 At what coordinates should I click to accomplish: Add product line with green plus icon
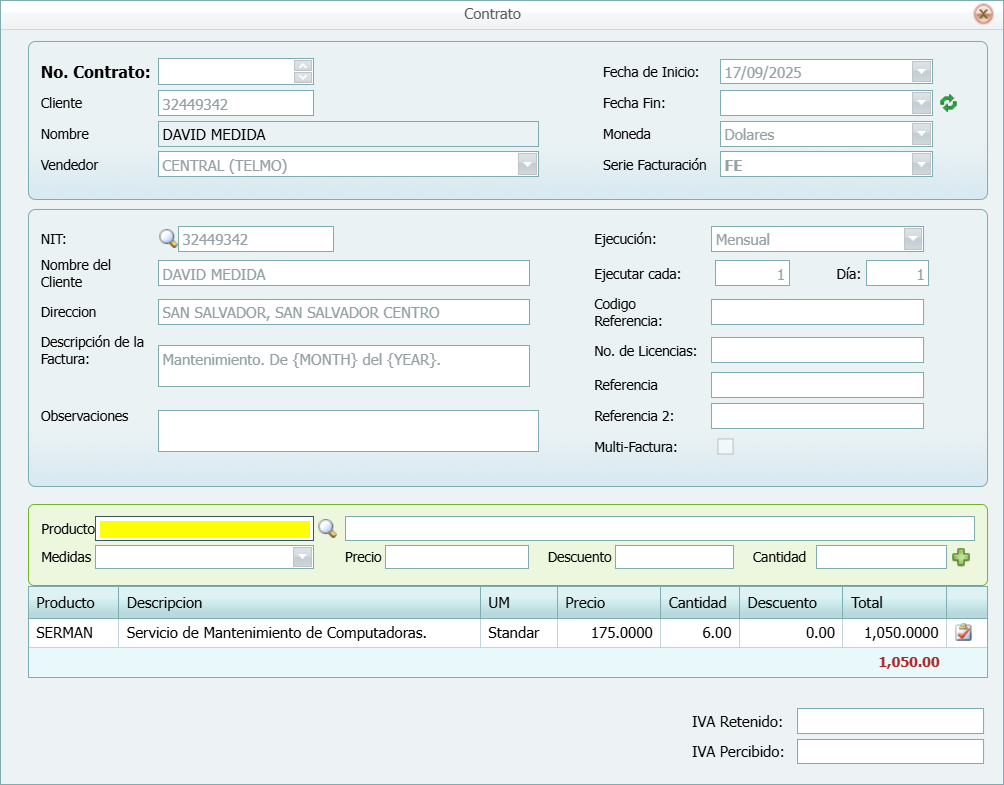pyautogui.click(x=961, y=557)
